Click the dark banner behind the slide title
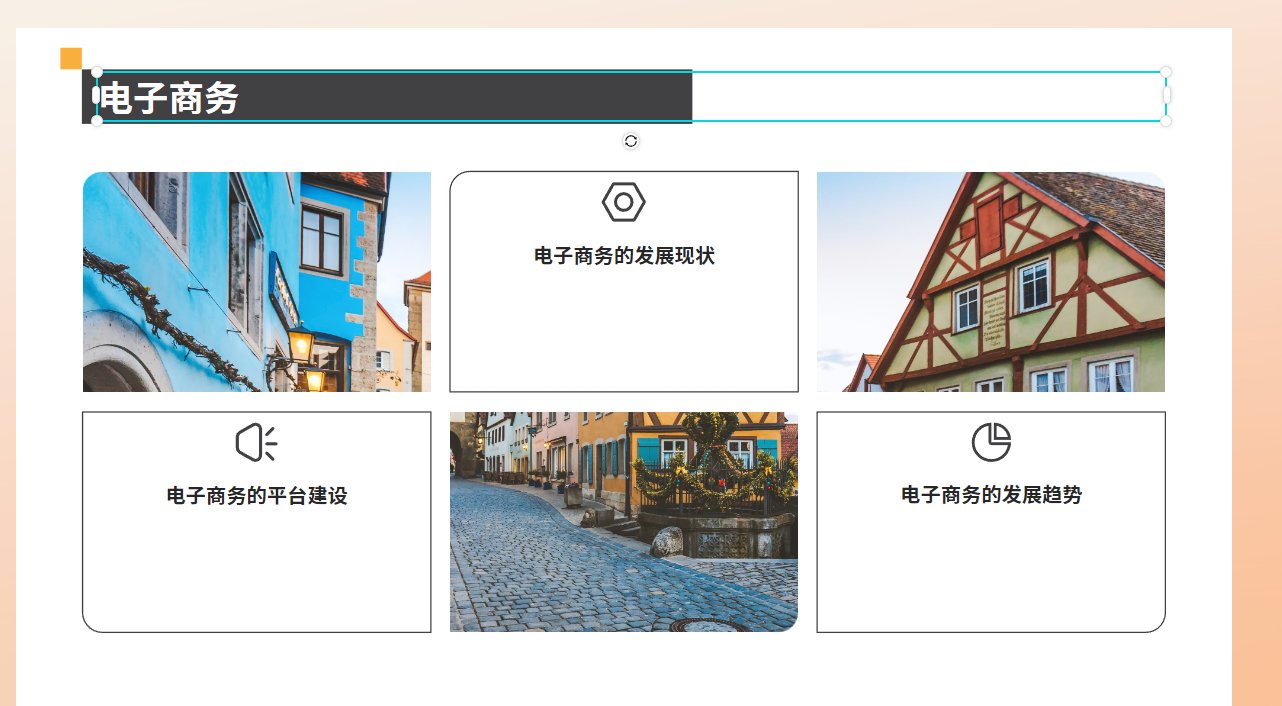This screenshot has width=1282, height=706. pos(450,97)
